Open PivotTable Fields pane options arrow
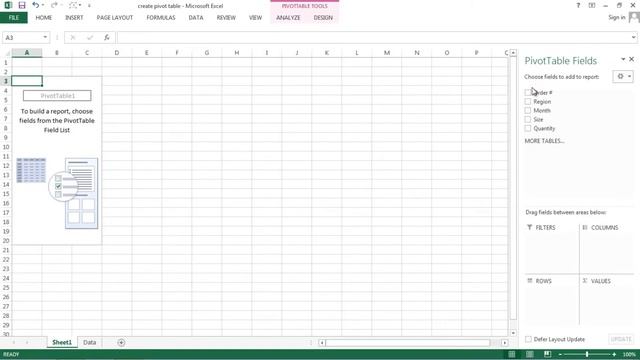Image resolution: width=640 pixels, height=360 pixels. (623, 60)
